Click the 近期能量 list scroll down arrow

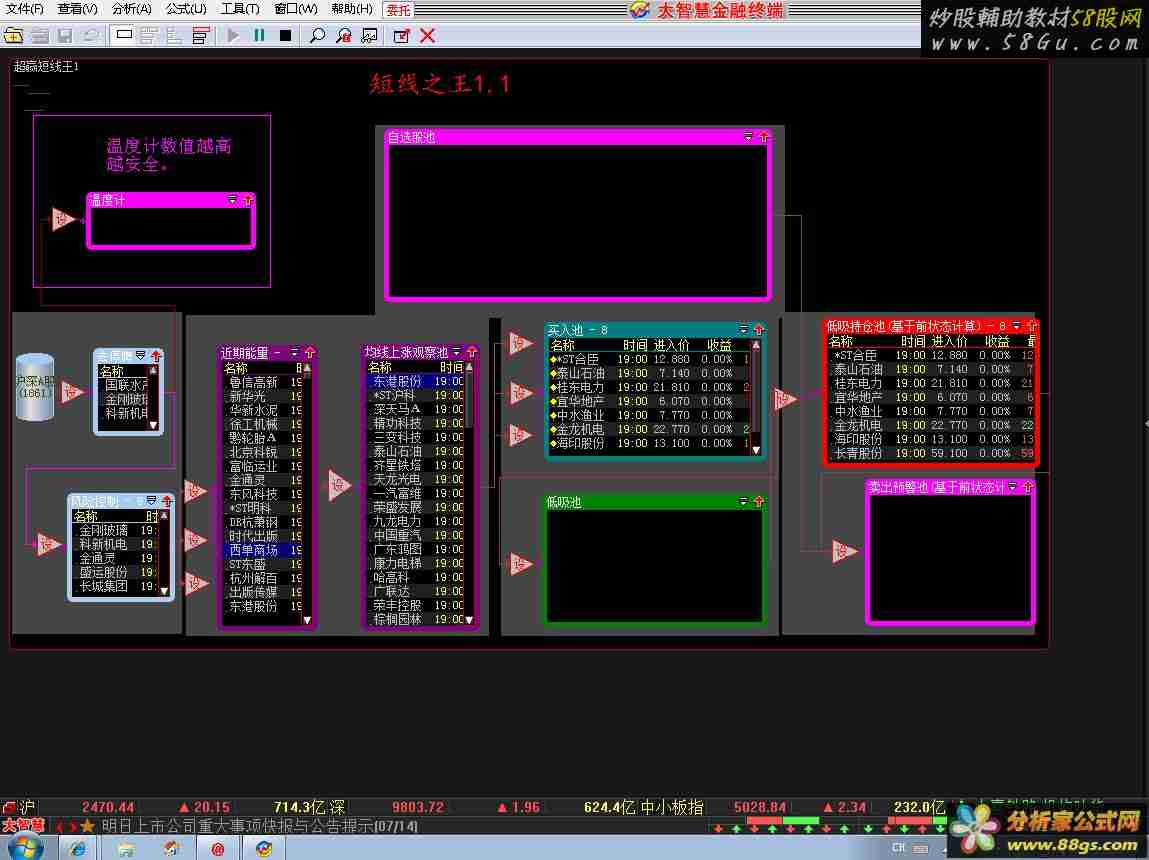(x=307, y=620)
